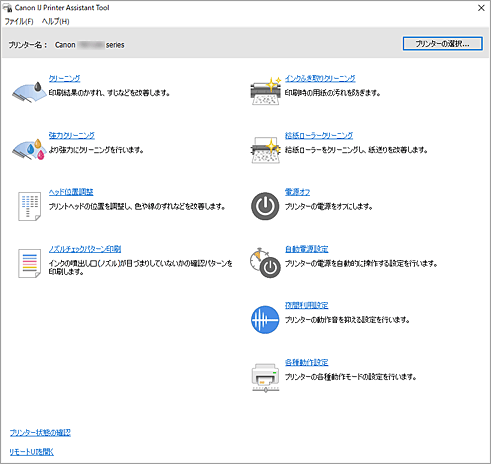491x464 pixels.
Task: Open the 自動電源設定 link
Action: pos(307,249)
